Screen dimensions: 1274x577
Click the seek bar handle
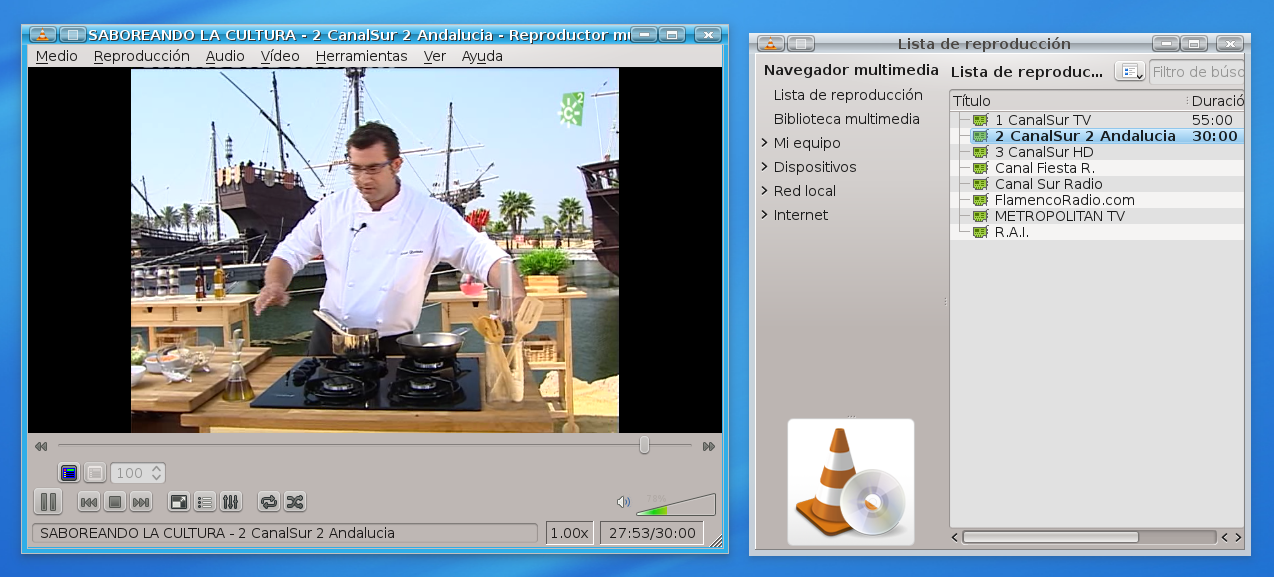(x=644, y=445)
